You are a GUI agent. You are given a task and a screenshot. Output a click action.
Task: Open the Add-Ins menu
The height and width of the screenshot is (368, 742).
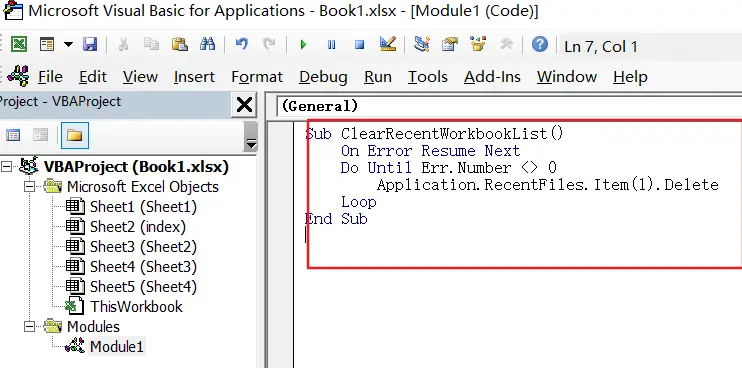pos(492,77)
